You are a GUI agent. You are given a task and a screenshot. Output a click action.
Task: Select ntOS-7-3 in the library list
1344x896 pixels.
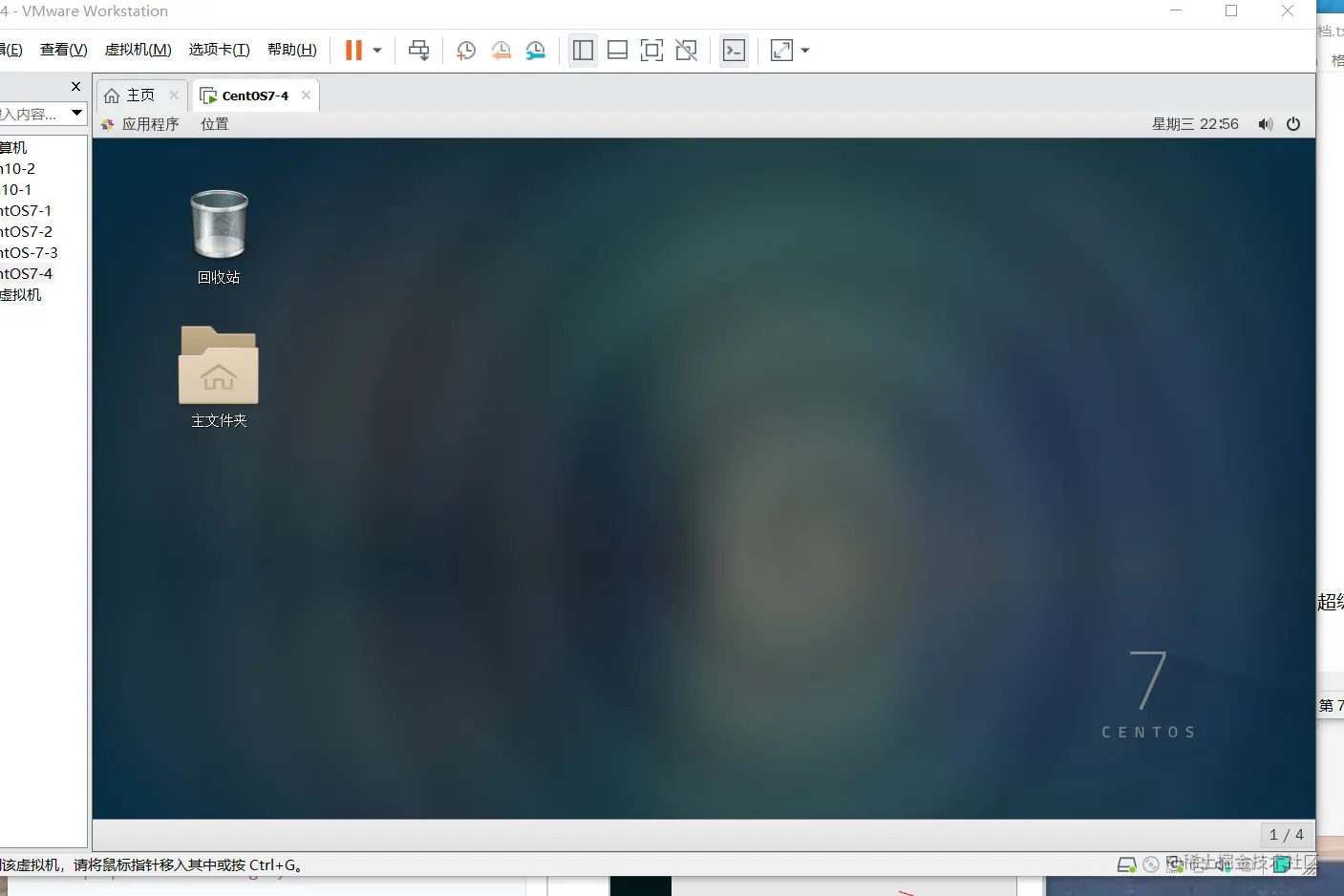pyautogui.click(x=29, y=252)
